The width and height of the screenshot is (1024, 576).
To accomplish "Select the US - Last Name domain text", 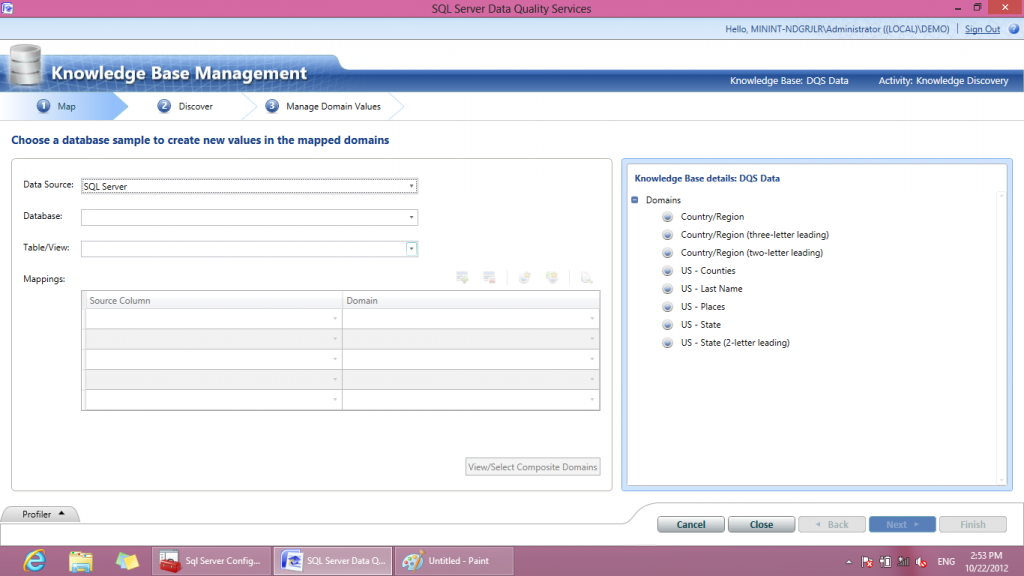I will (711, 289).
